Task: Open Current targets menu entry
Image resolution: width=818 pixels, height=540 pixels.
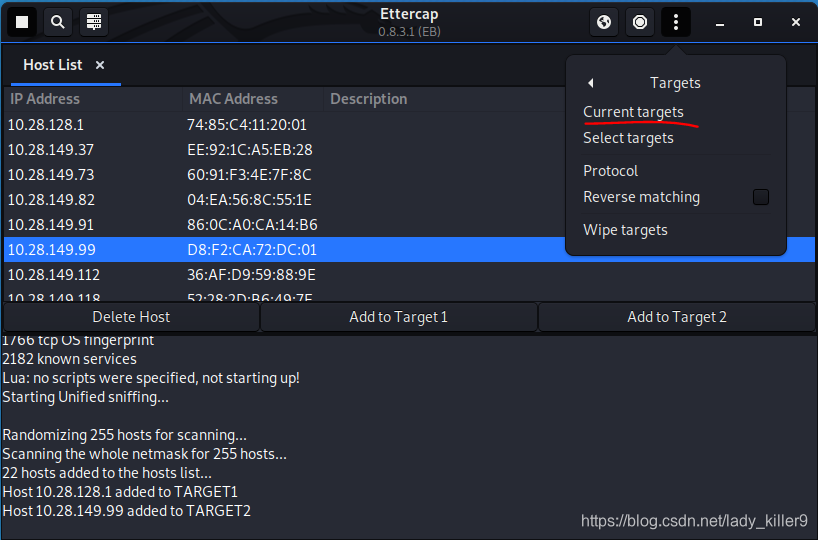Action: [x=633, y=112]
